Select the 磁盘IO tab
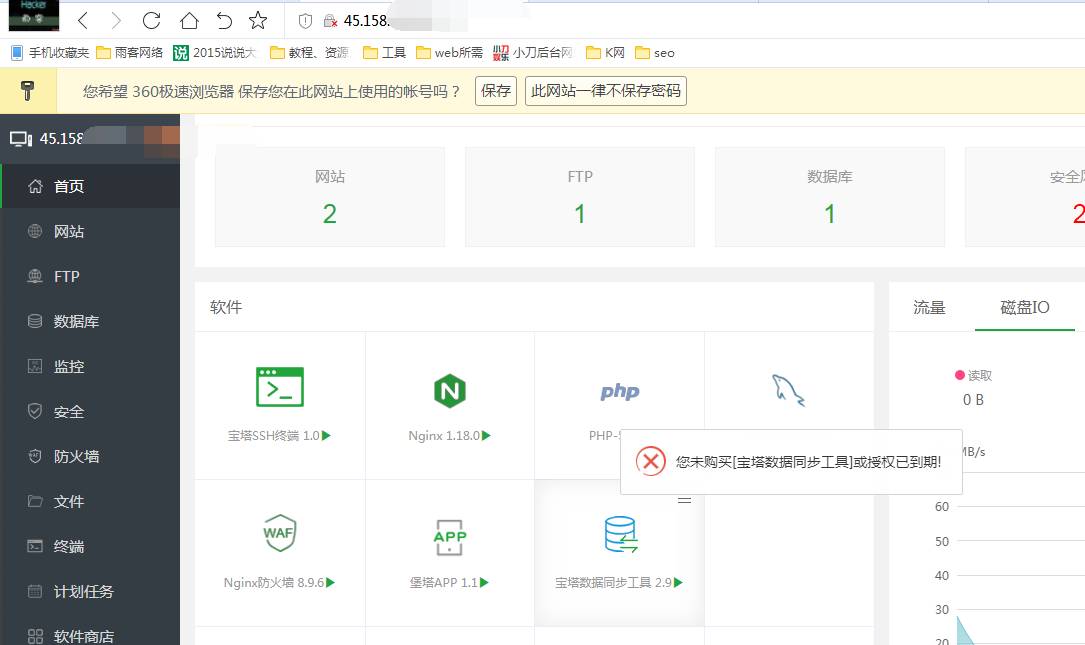Image resolution: width=1085 pixels, height=645 pixels. pos(1024,307)
